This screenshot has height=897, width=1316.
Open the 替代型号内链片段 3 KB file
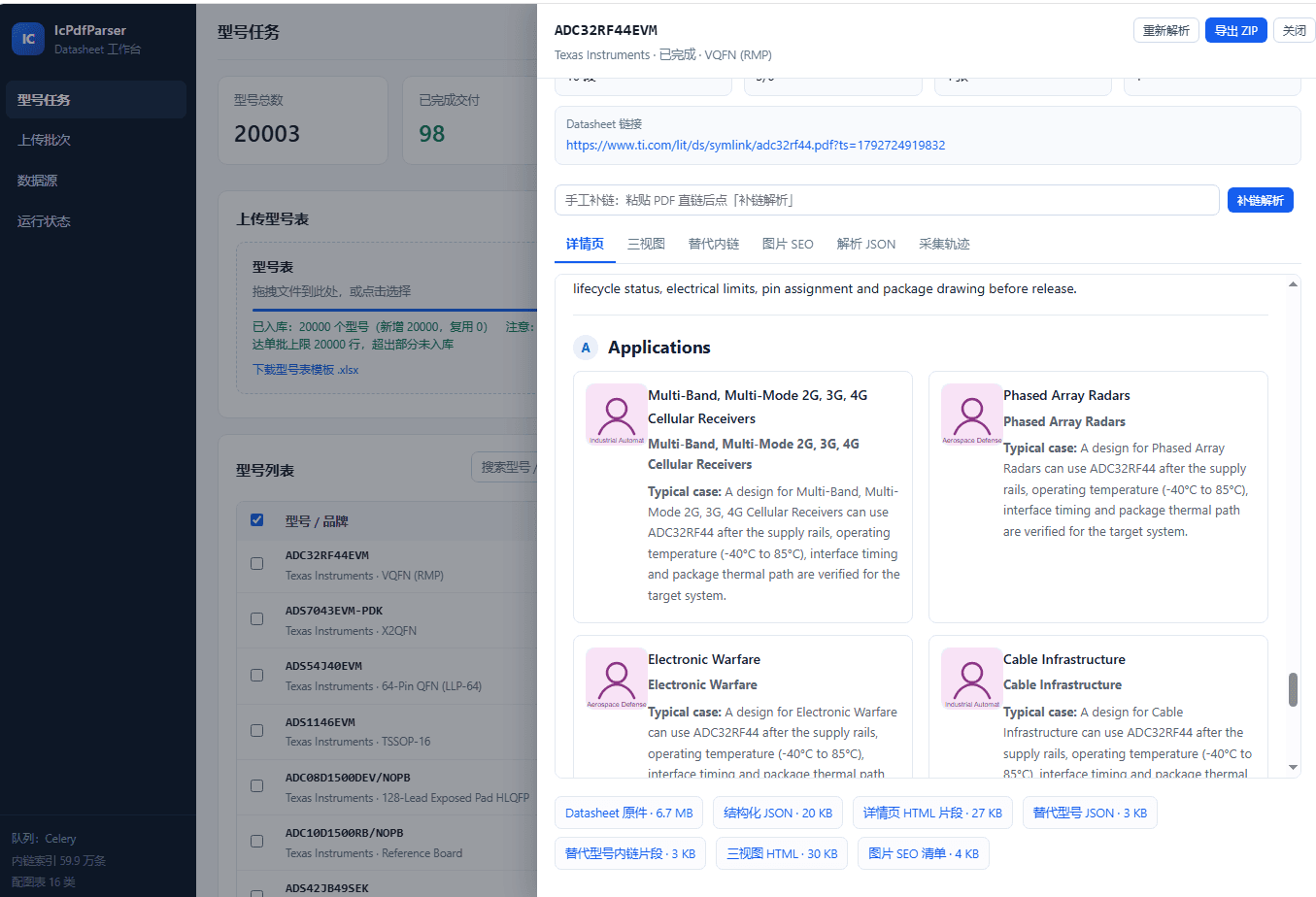pyautogui.click(x=630, y=853)
